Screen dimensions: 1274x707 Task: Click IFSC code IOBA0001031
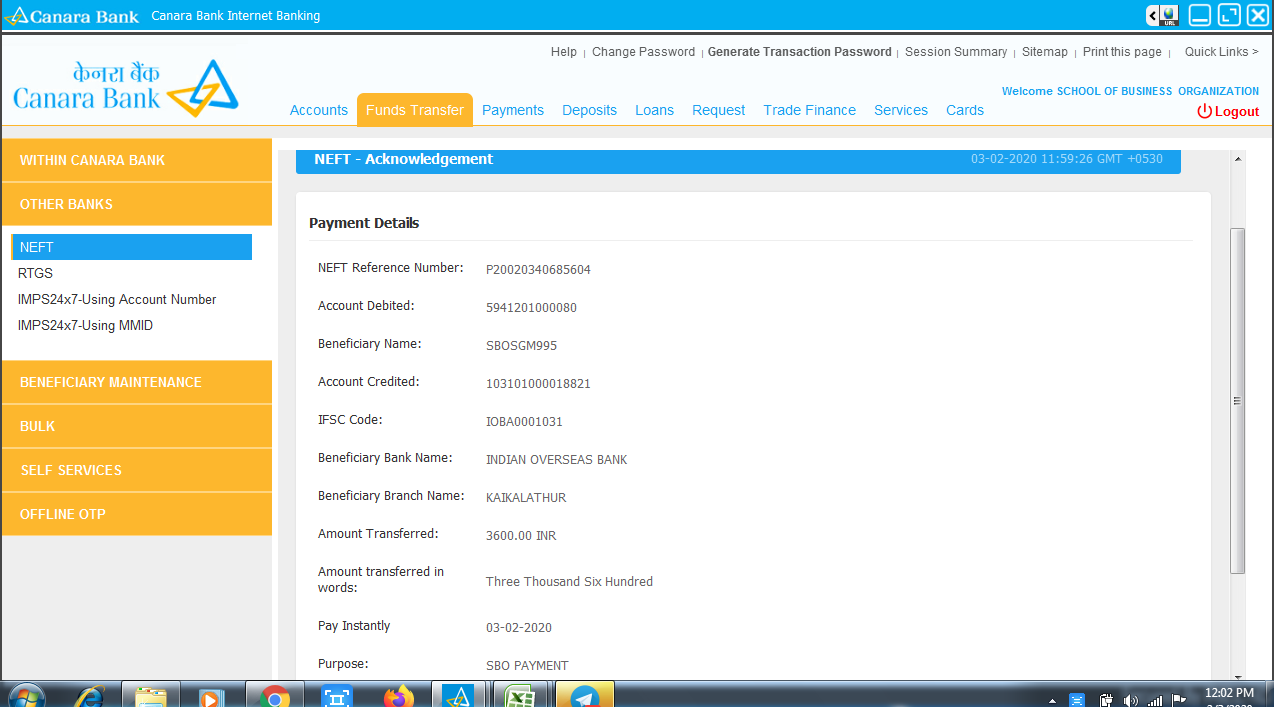524,422
